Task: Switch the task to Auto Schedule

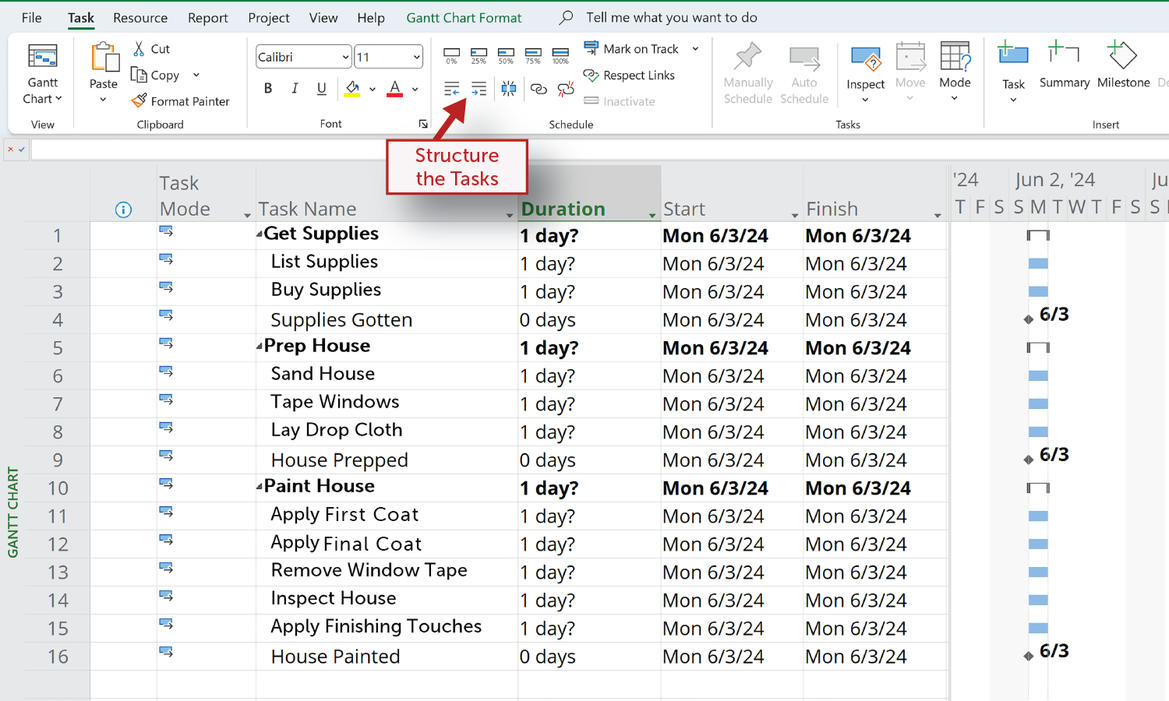Action: click(x=804, y=73)
